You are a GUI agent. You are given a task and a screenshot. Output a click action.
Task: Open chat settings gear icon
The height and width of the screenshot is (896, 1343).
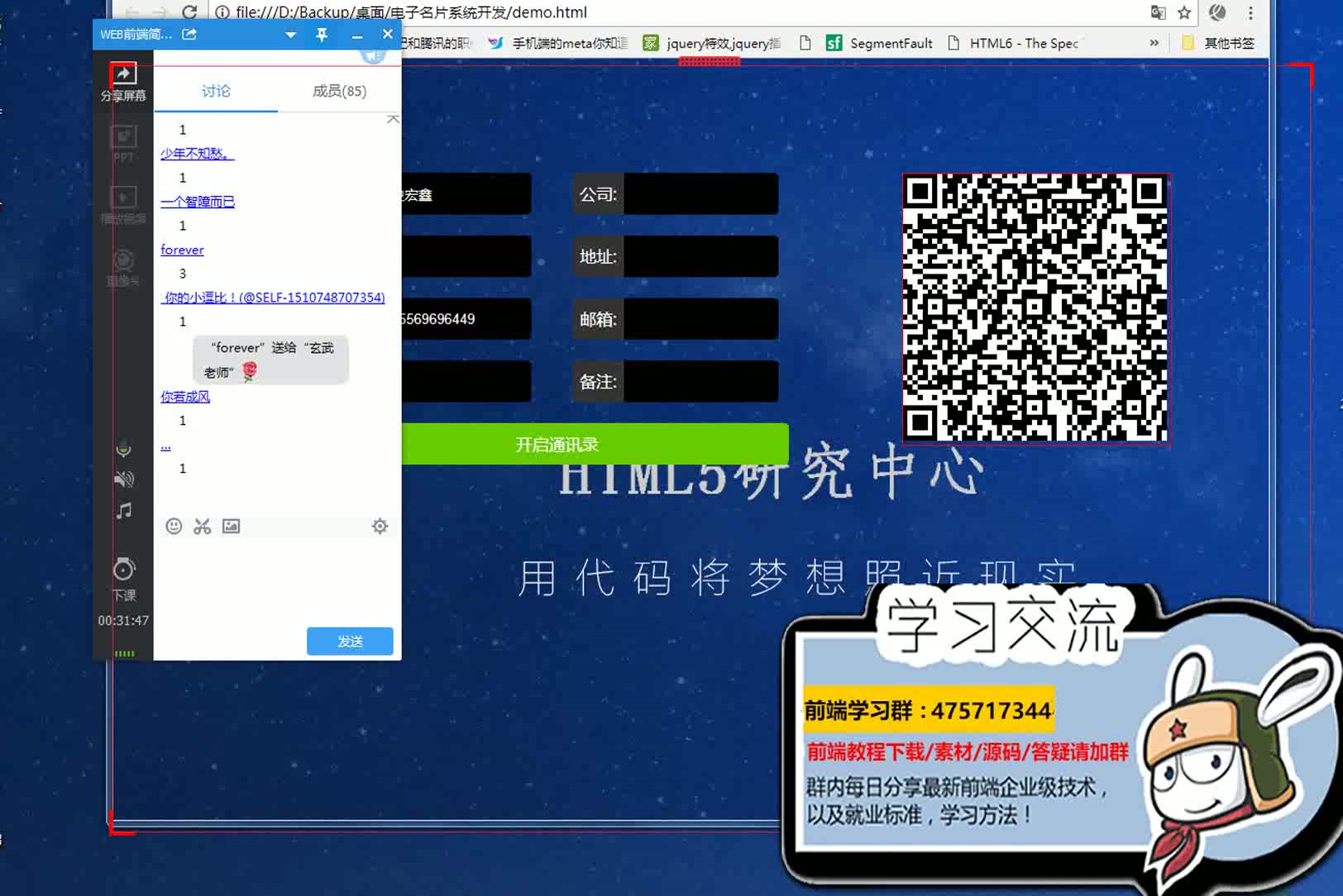(380, 526)
